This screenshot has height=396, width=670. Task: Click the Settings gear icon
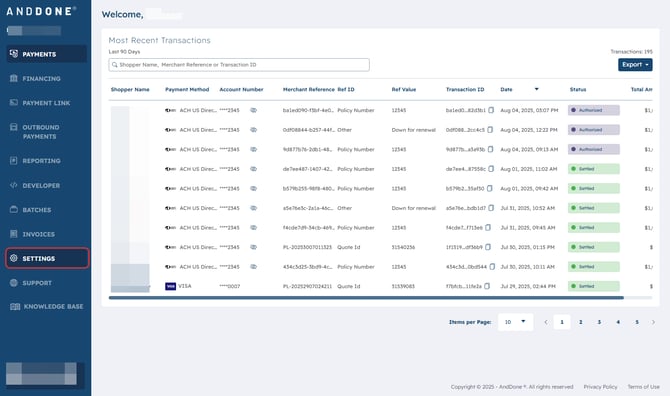point(14,258)
